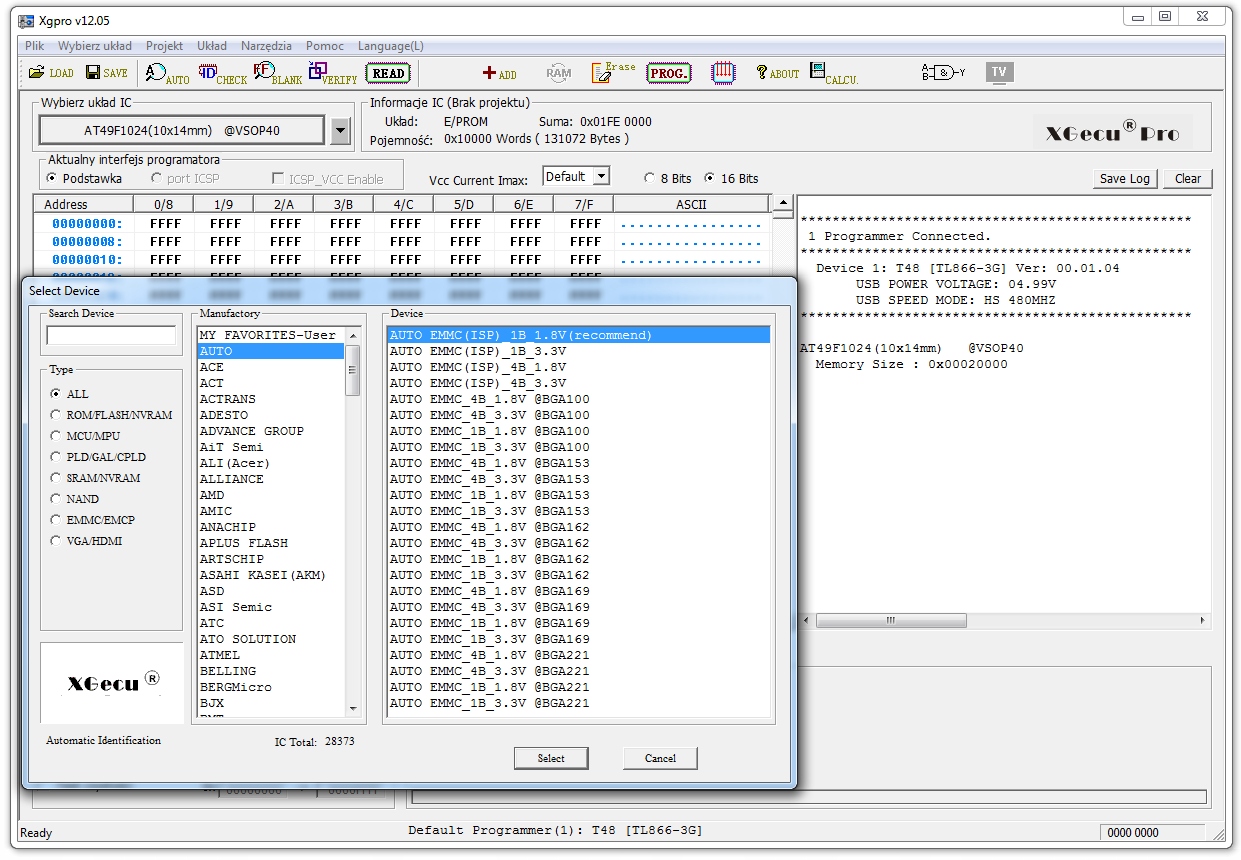
Task: Click the Search Device input field
Action: point(111,335)
